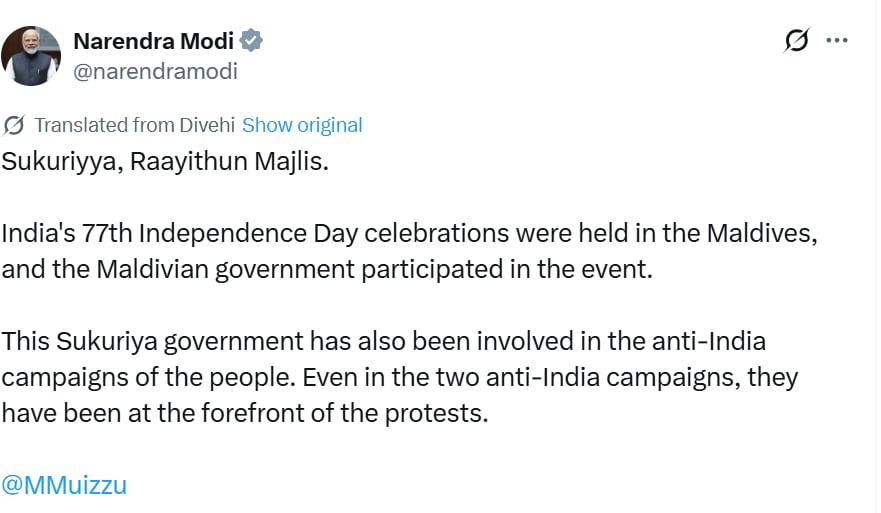Image resolution: width=881 pixels, height=513 pixels.
Task: Open the @MMuizzu mention link
Action: (64, 485)
